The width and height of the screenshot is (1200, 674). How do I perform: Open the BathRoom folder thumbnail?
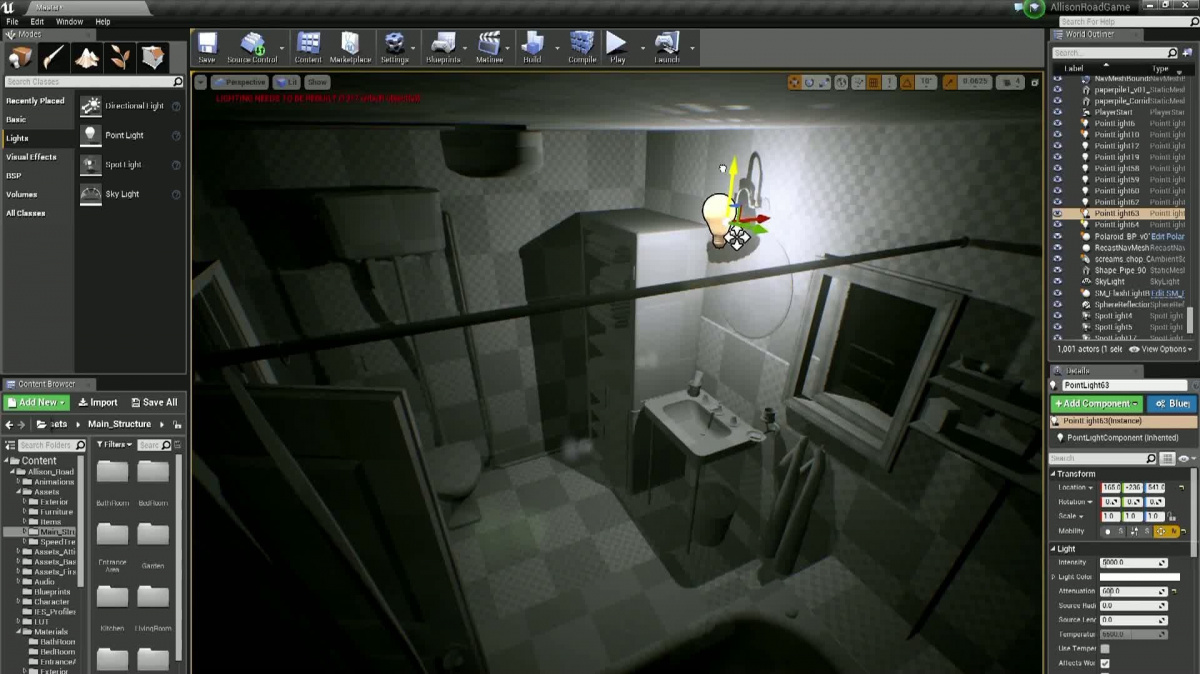(x=112, y=474)
